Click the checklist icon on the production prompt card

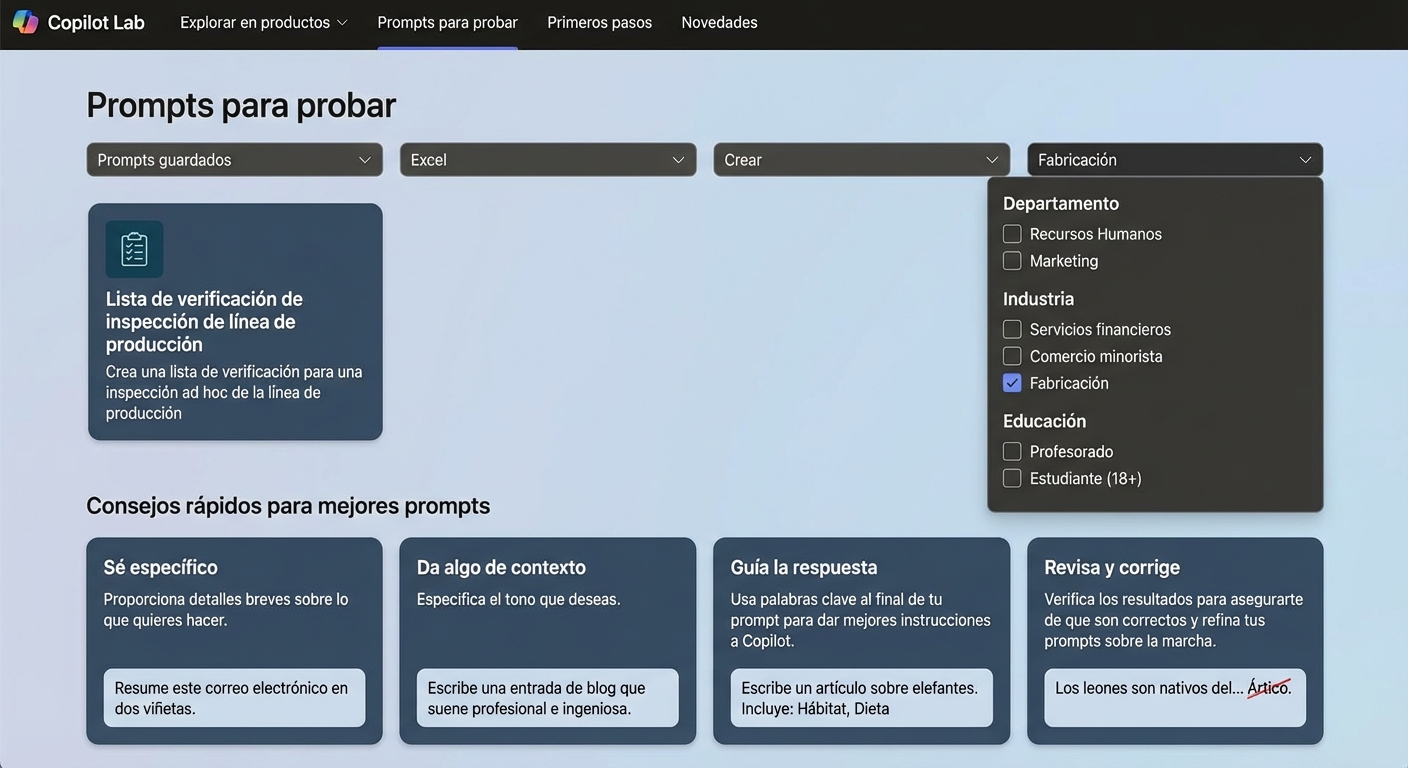coord(134,249)
